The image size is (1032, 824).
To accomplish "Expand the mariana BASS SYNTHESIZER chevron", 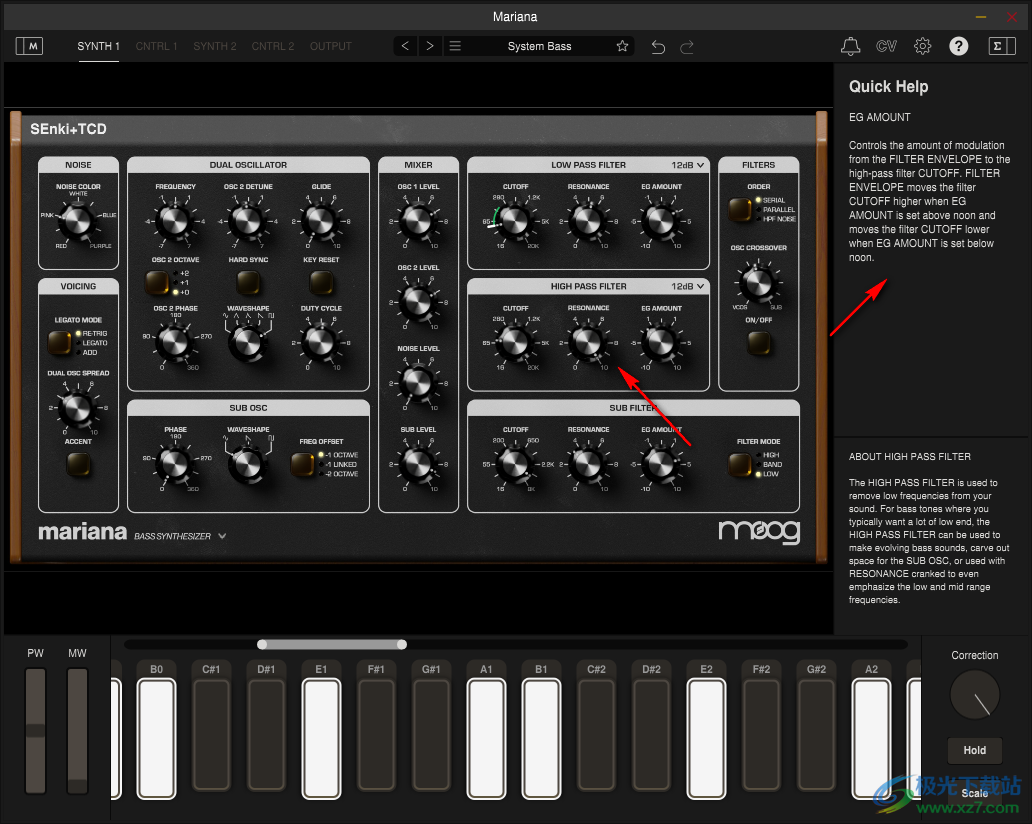I will (x=222, y=535).
